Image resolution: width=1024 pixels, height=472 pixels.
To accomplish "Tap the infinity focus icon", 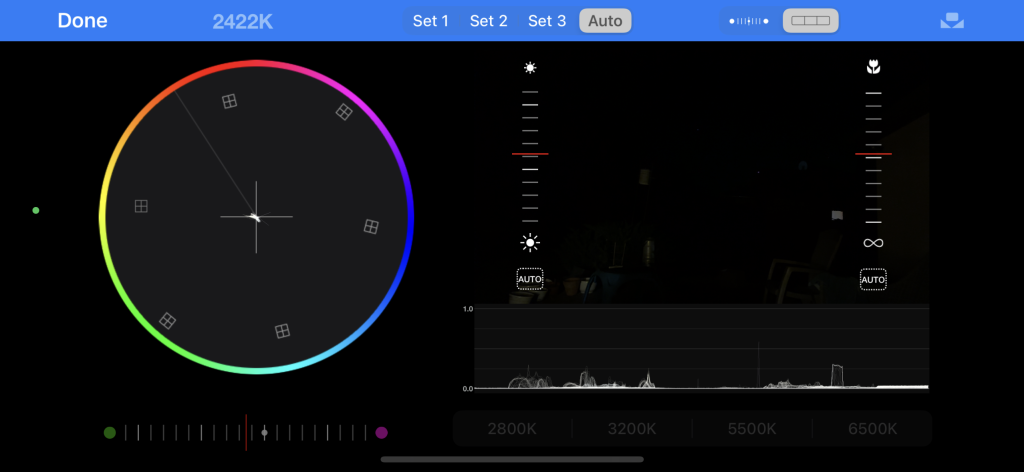I will point(873,243).
